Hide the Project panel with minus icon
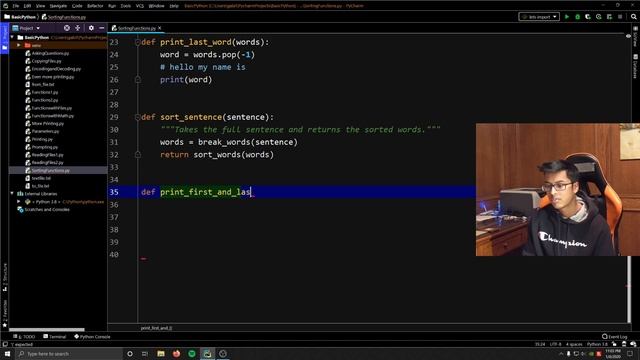Viewport: 640px width, 360px height. pyautogui.click(x=102, y=28)
